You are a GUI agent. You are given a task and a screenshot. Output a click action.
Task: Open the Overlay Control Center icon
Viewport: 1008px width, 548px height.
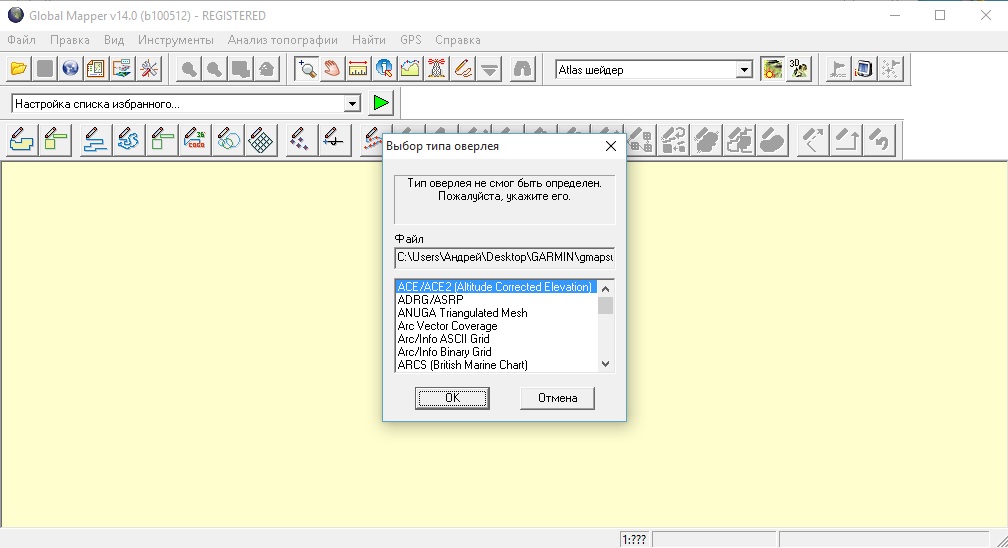click(x=96, y=69)
